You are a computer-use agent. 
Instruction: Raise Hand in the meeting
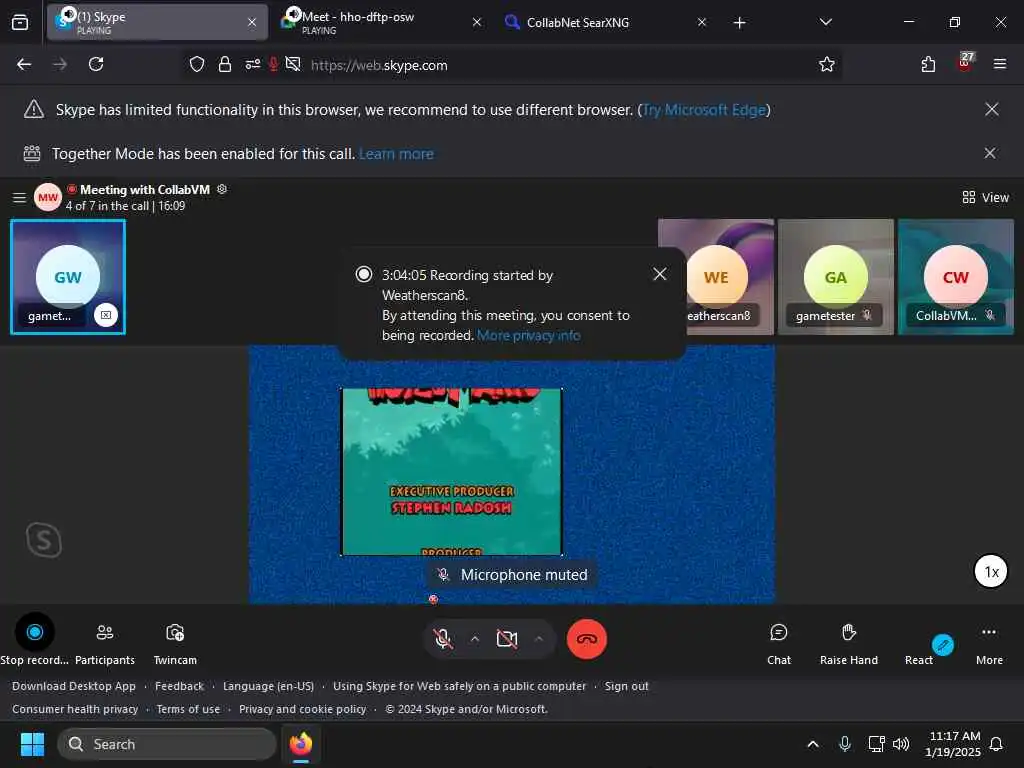[x=848, y=643]
